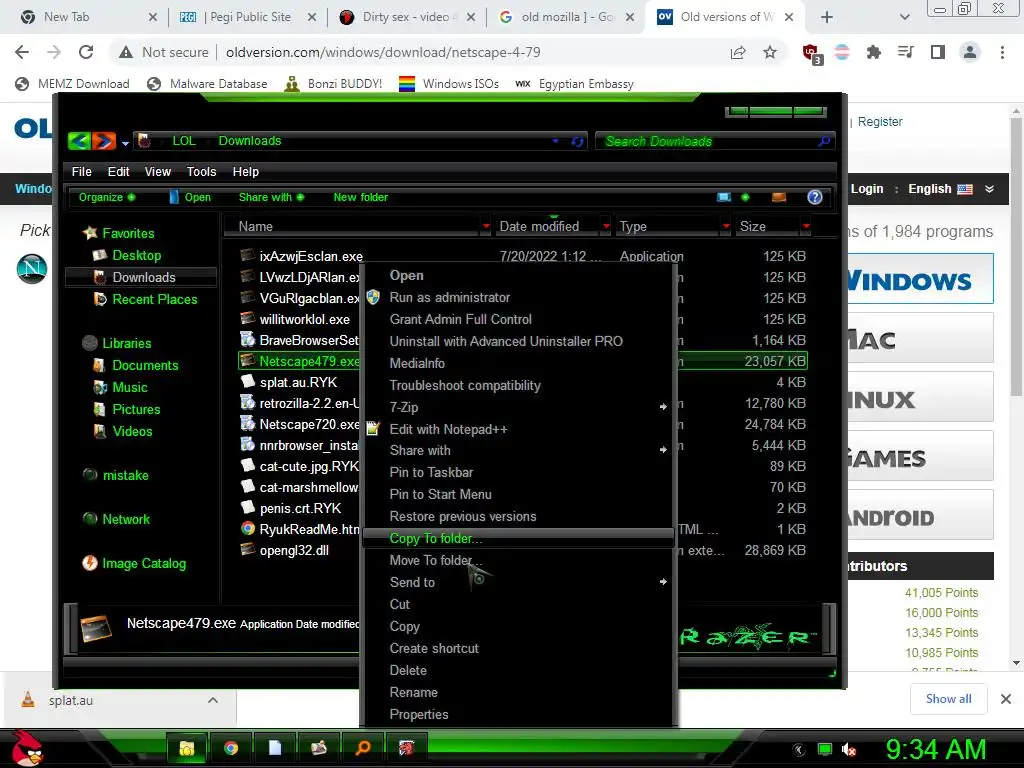
Task: Open the address bar history dropdown in Explorer
Action: click(556, 140)
